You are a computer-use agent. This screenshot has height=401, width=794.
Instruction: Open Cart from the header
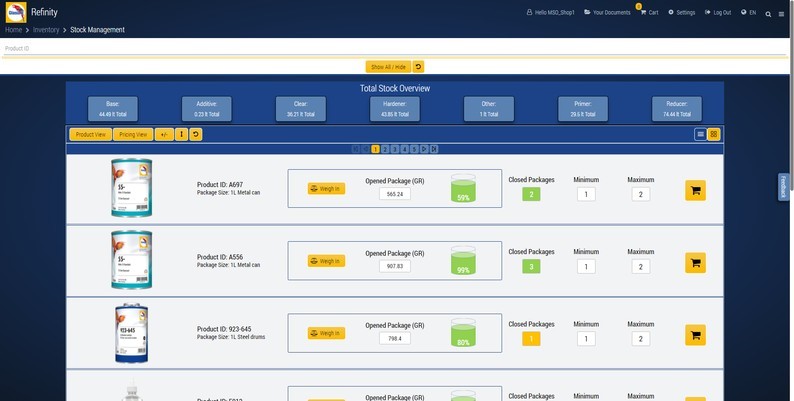[x=650, y=12]
